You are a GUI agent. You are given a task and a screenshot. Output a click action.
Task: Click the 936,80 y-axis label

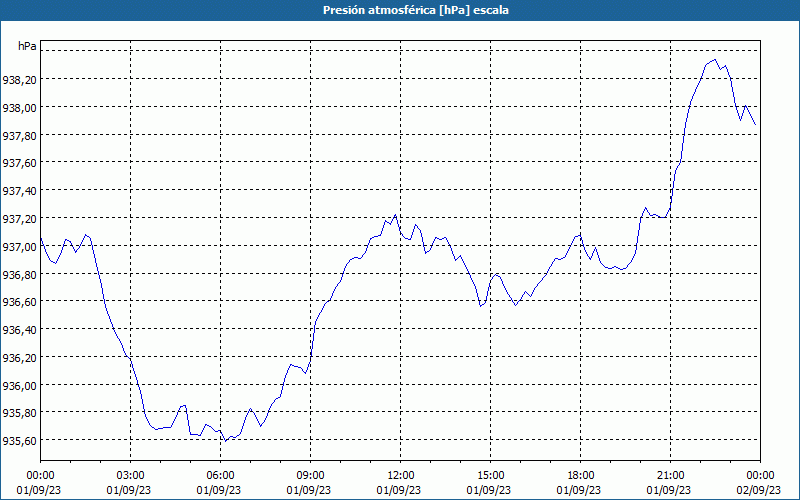(19, 274)
